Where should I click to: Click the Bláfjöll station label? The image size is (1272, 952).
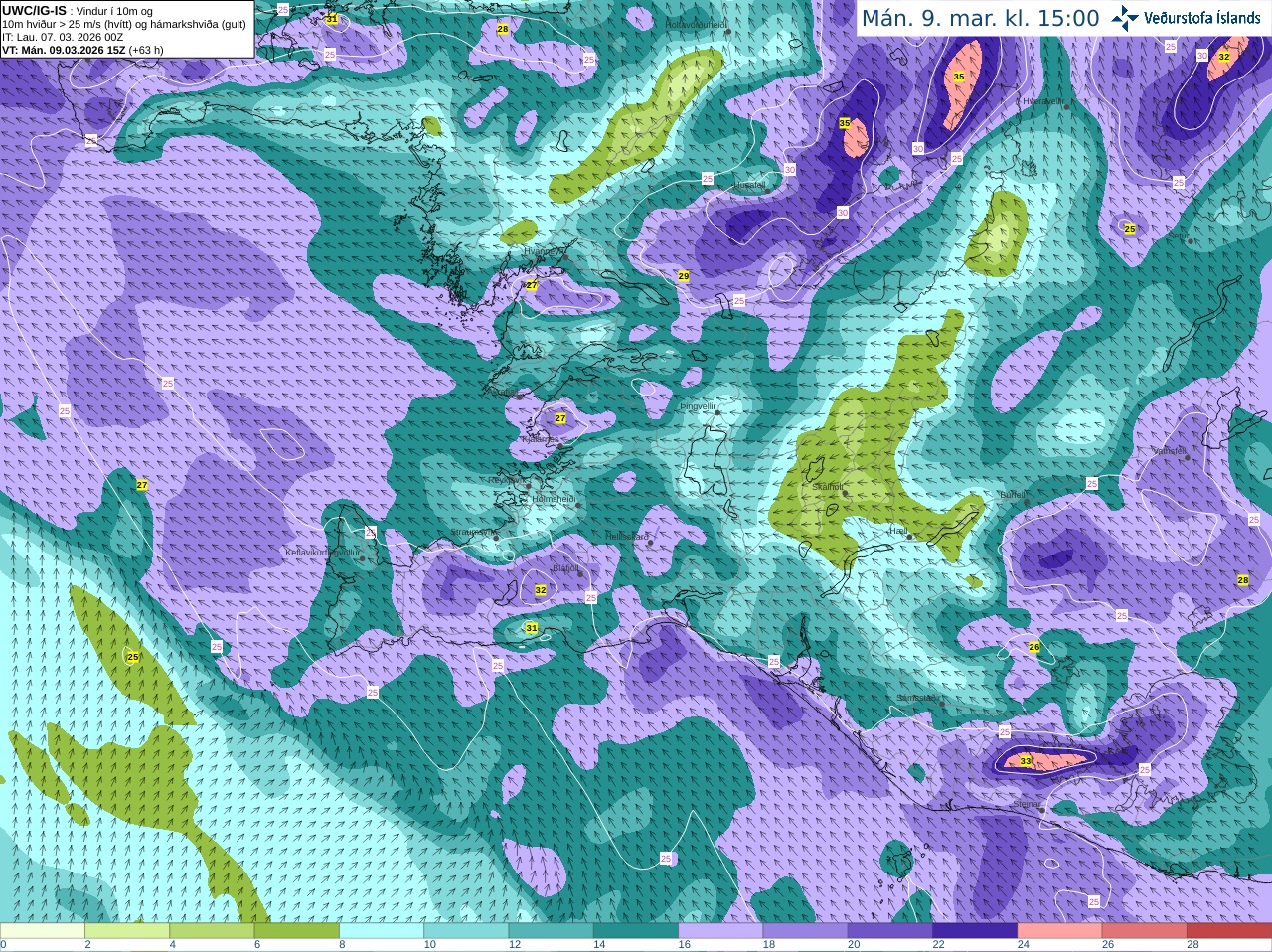pyautogui.click(x=565, y=569)
